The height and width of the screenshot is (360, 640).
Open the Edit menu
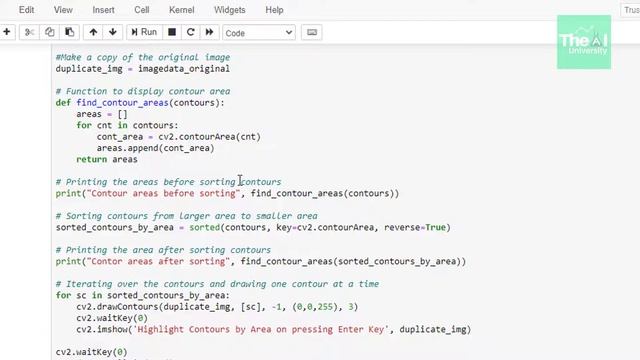[x=26, y=10]
